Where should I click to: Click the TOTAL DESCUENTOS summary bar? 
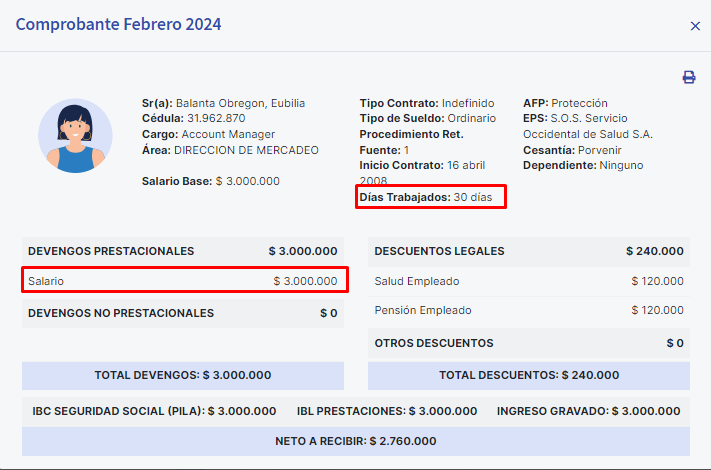529,375
